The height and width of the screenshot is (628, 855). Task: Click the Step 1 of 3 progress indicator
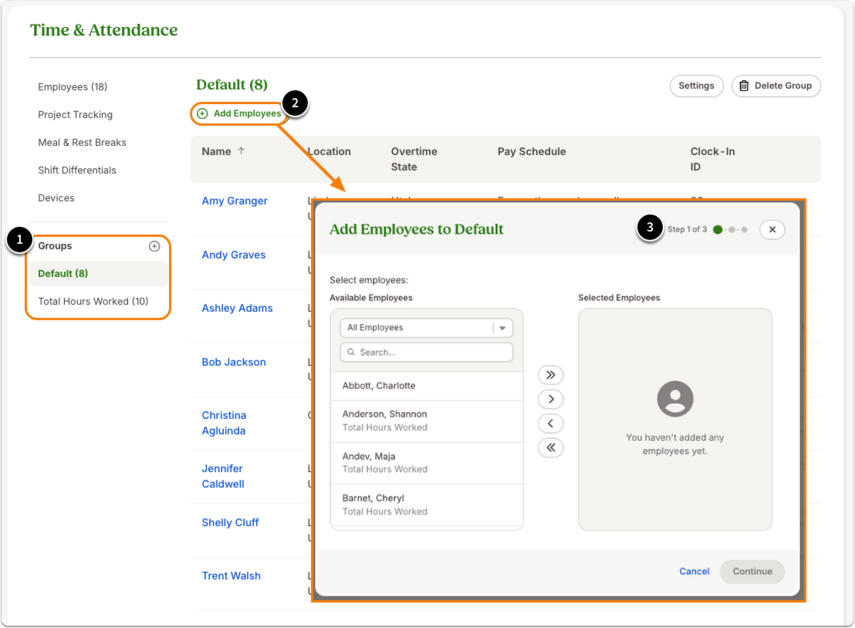click(x=707, y=230)
